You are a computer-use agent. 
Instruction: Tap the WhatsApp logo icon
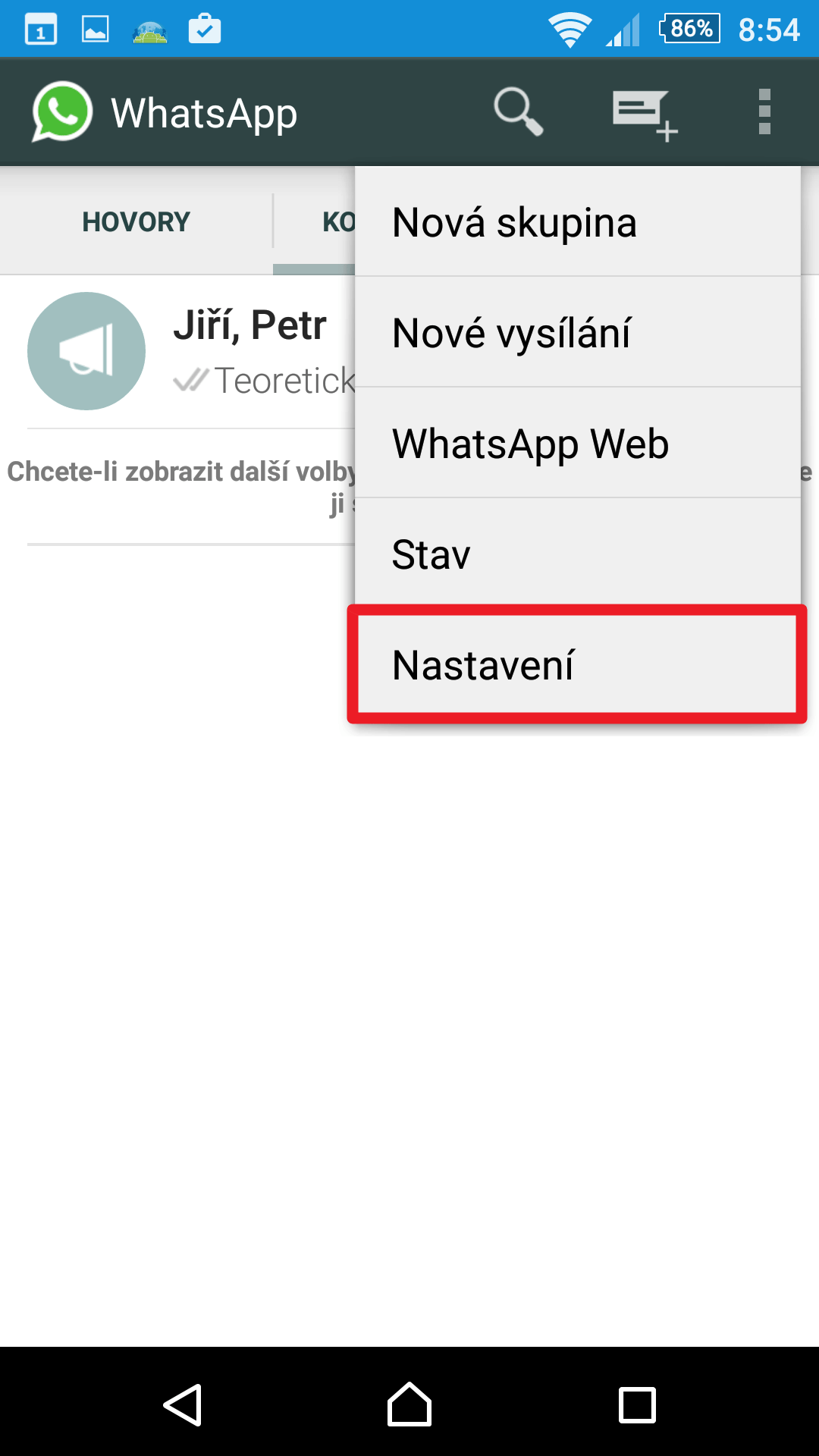click(x=62, y=111)
